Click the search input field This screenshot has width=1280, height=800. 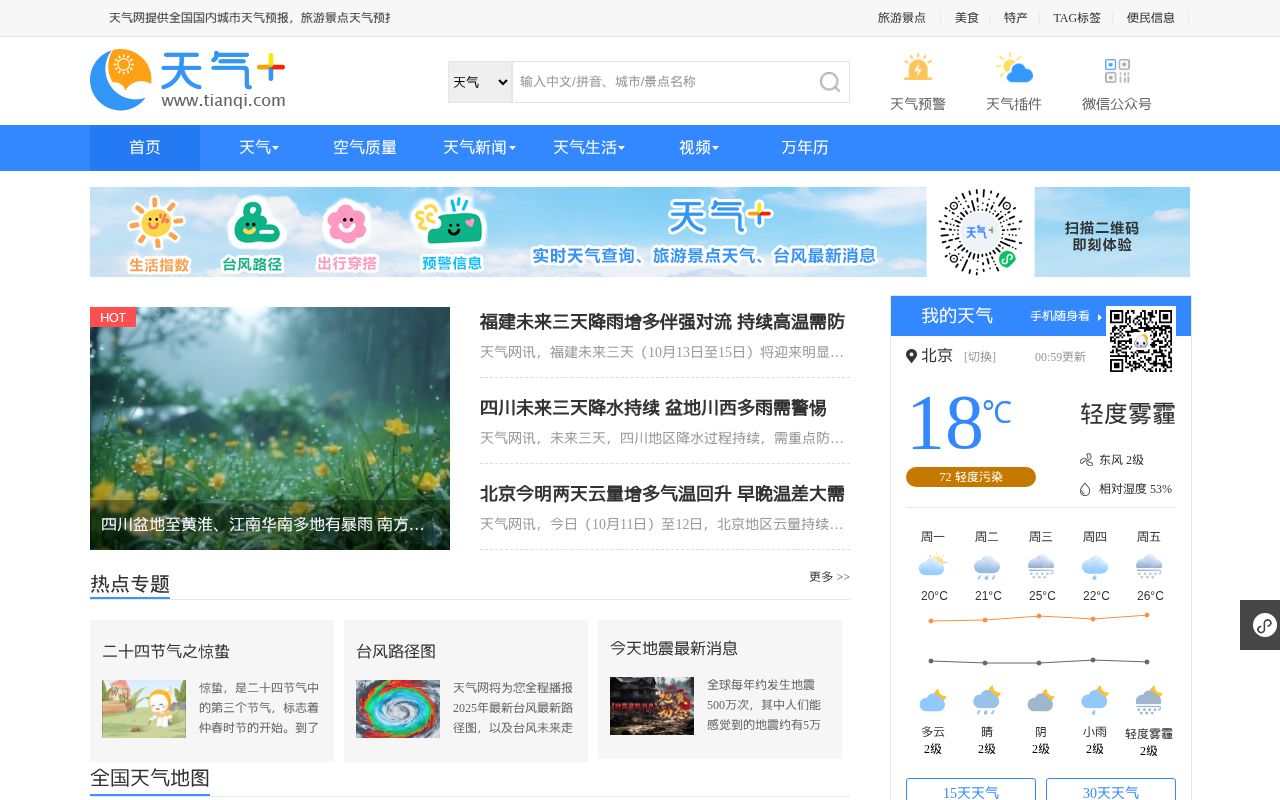click(665, 82)
